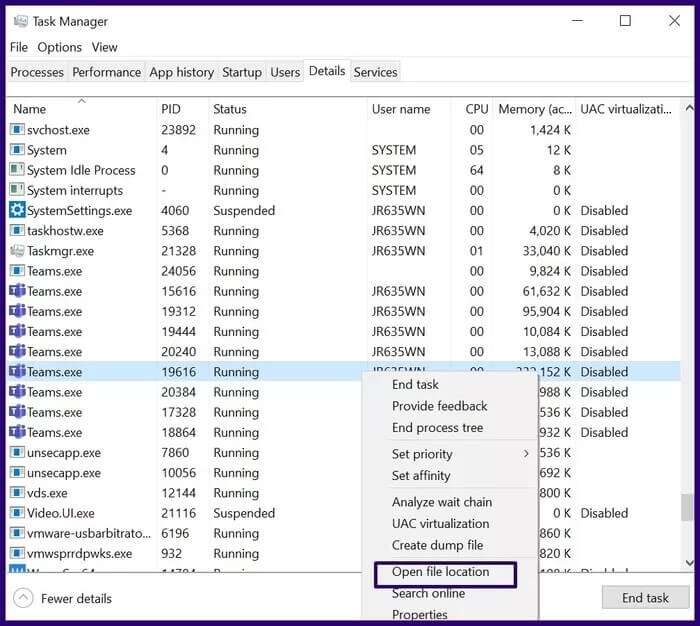Click the Teams icon for PID 20384
700x626 pixels.
[17, 391]
